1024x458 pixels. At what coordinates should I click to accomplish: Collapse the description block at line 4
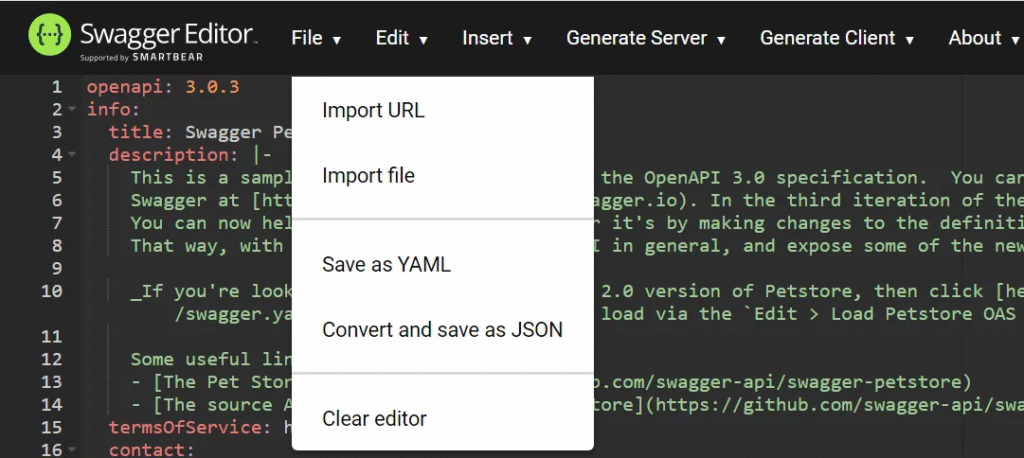click(x=72, y=155)
